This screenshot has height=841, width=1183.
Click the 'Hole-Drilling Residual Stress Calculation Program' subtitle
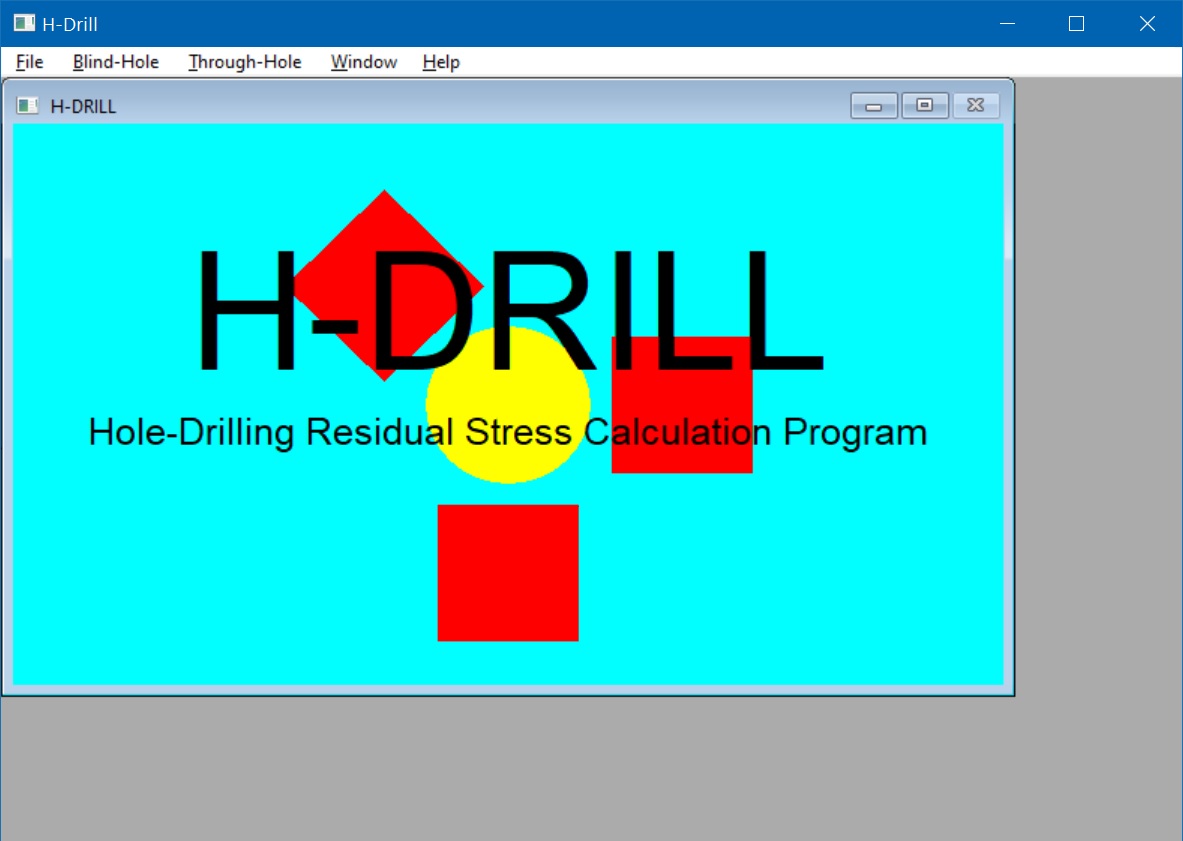pyautogui.click(x=508, y=432)
